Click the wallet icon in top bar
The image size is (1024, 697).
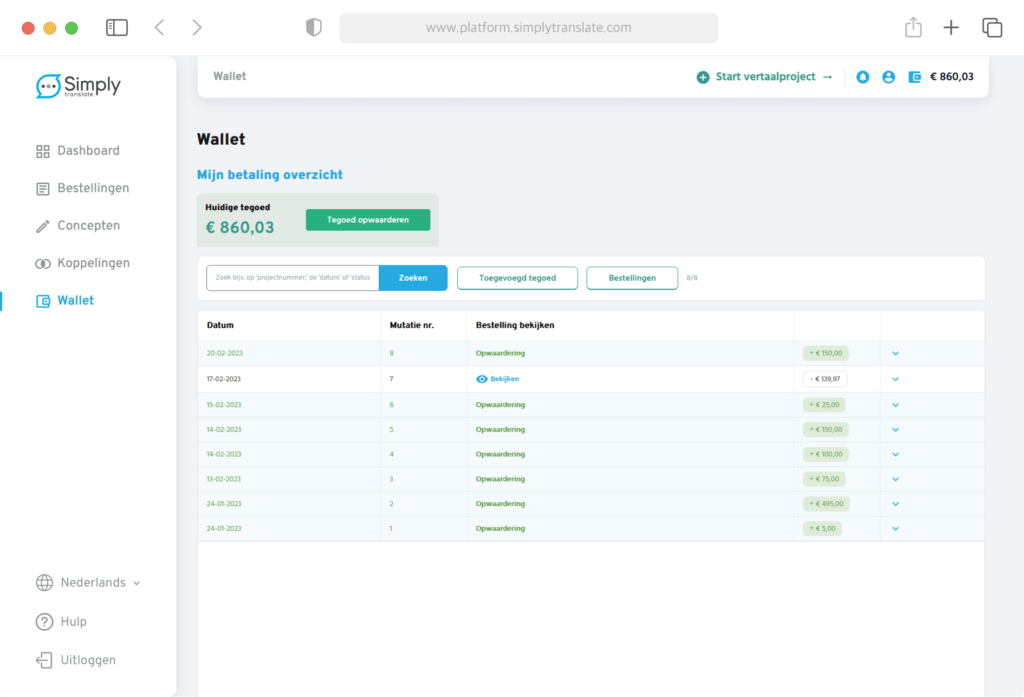[x=914, y=77]
